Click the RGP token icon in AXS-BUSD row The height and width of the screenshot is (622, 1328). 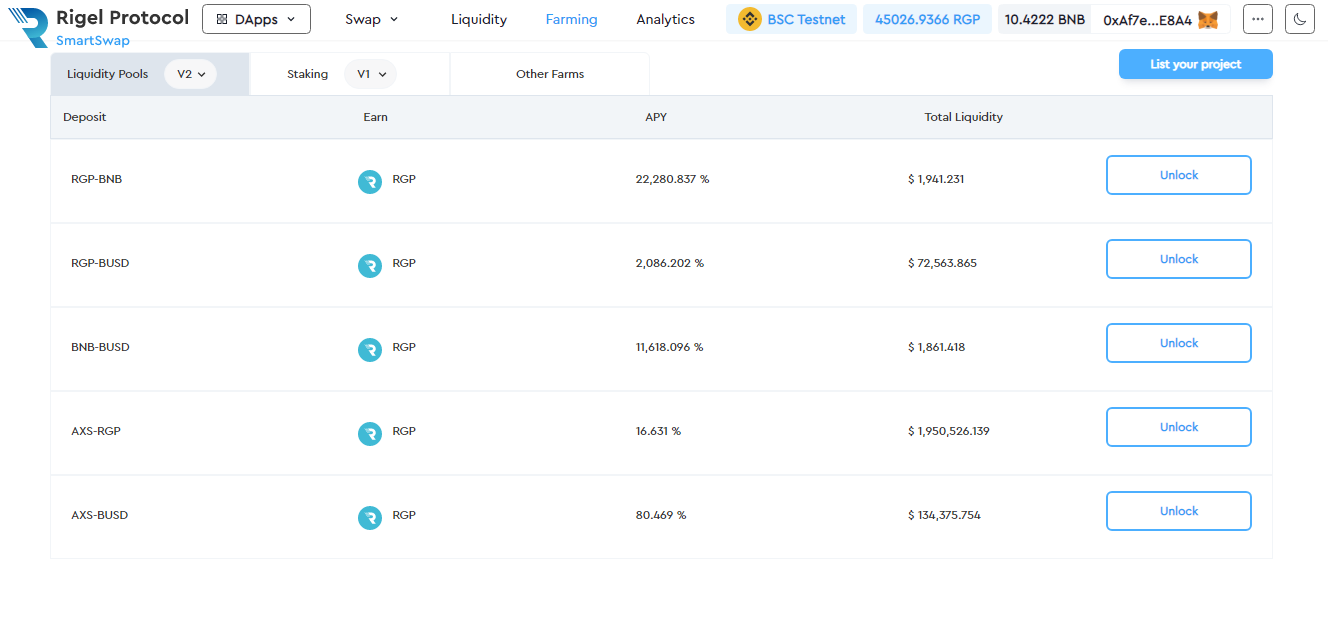coord(370,518)
